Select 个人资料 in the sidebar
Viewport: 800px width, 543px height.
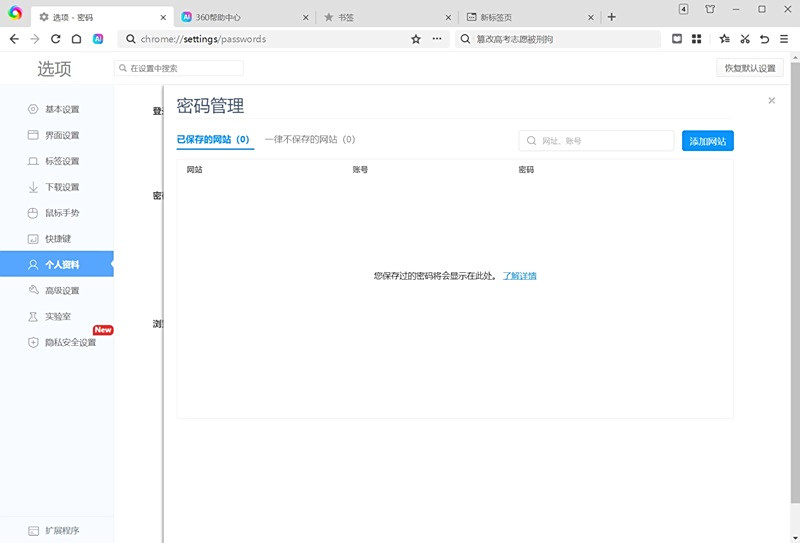[57, 264]
